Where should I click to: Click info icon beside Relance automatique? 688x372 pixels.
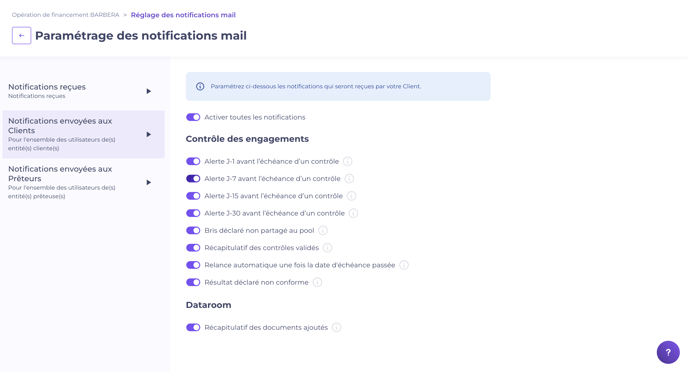point(404,265)
